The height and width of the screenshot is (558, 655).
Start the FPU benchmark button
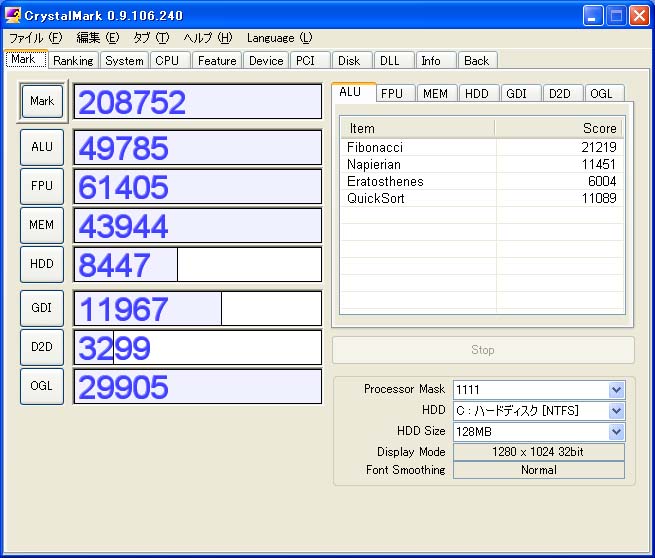(42, 186)
